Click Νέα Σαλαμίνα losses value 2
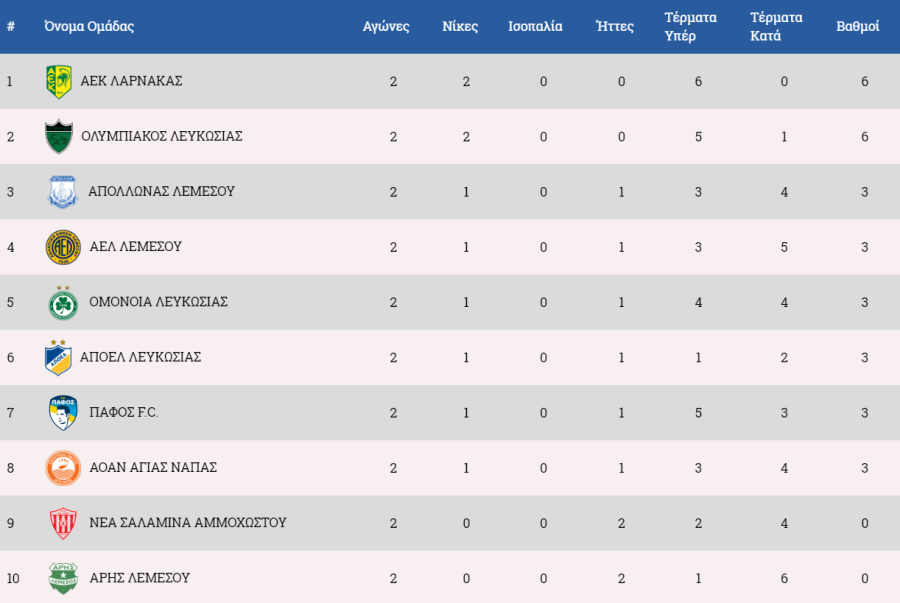Viewport: 900px width, 603px height. pos(621,523)
